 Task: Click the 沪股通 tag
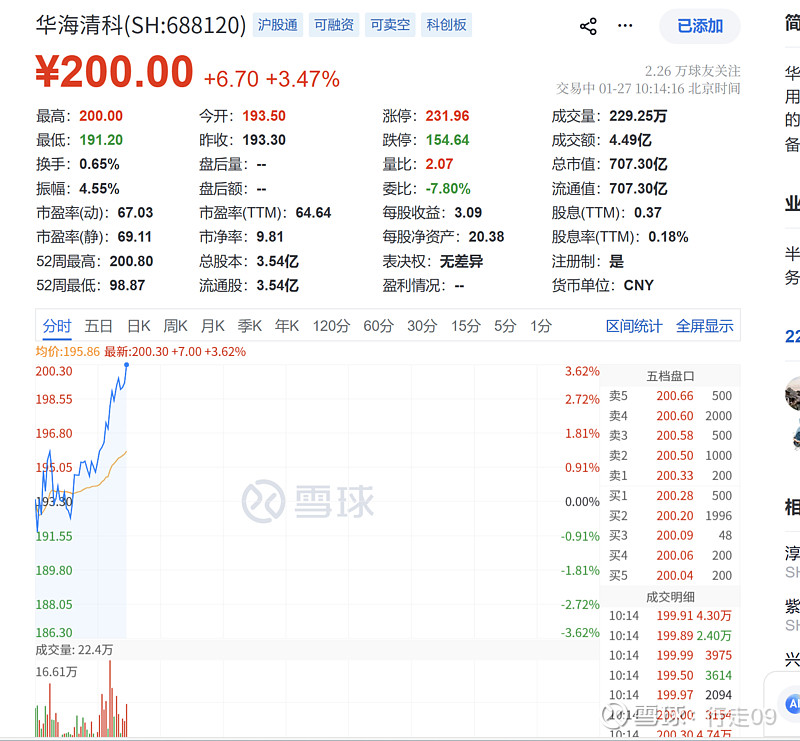(278, 25)
